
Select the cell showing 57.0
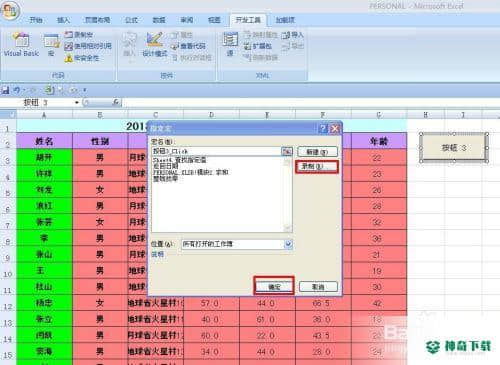tap(211, 303)
